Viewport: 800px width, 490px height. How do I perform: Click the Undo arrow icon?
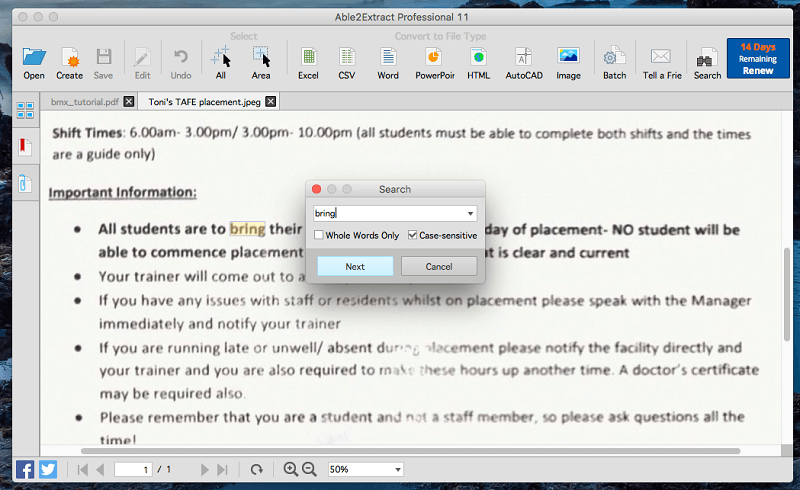click(181, 57)
